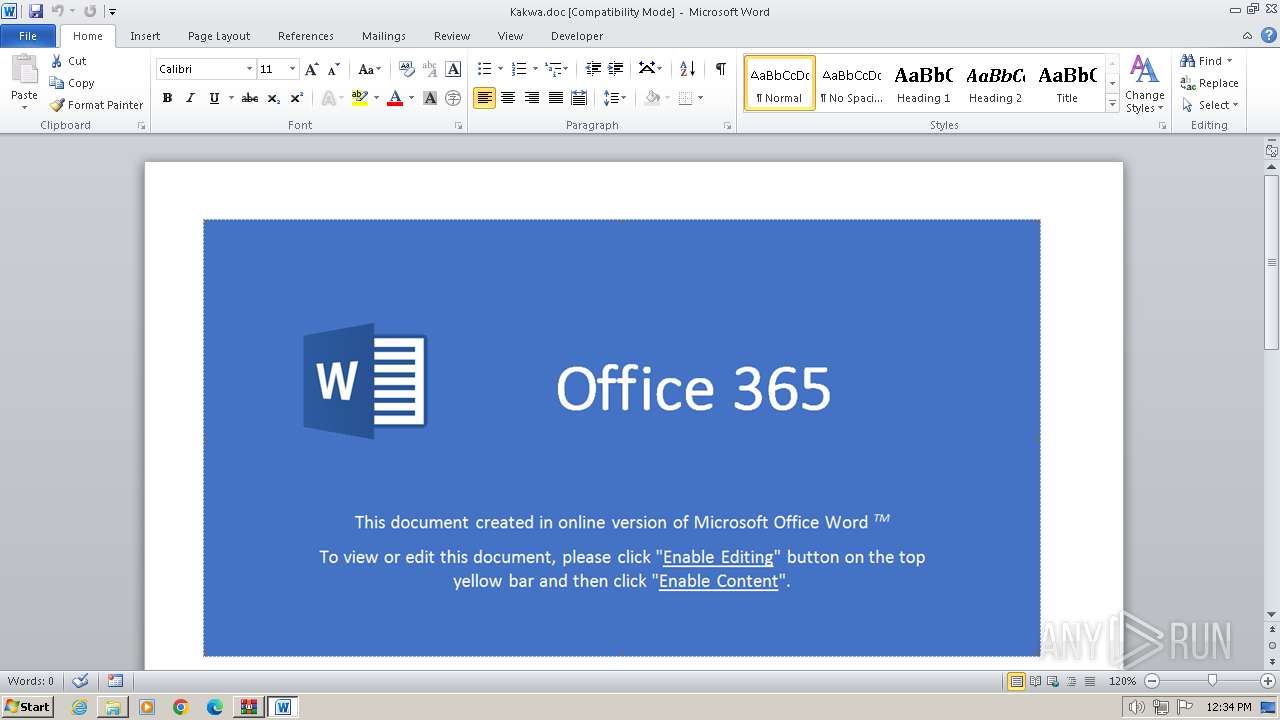
Task: Switch to Full Screen Reading view
Action: click(x=1034, y=681)
